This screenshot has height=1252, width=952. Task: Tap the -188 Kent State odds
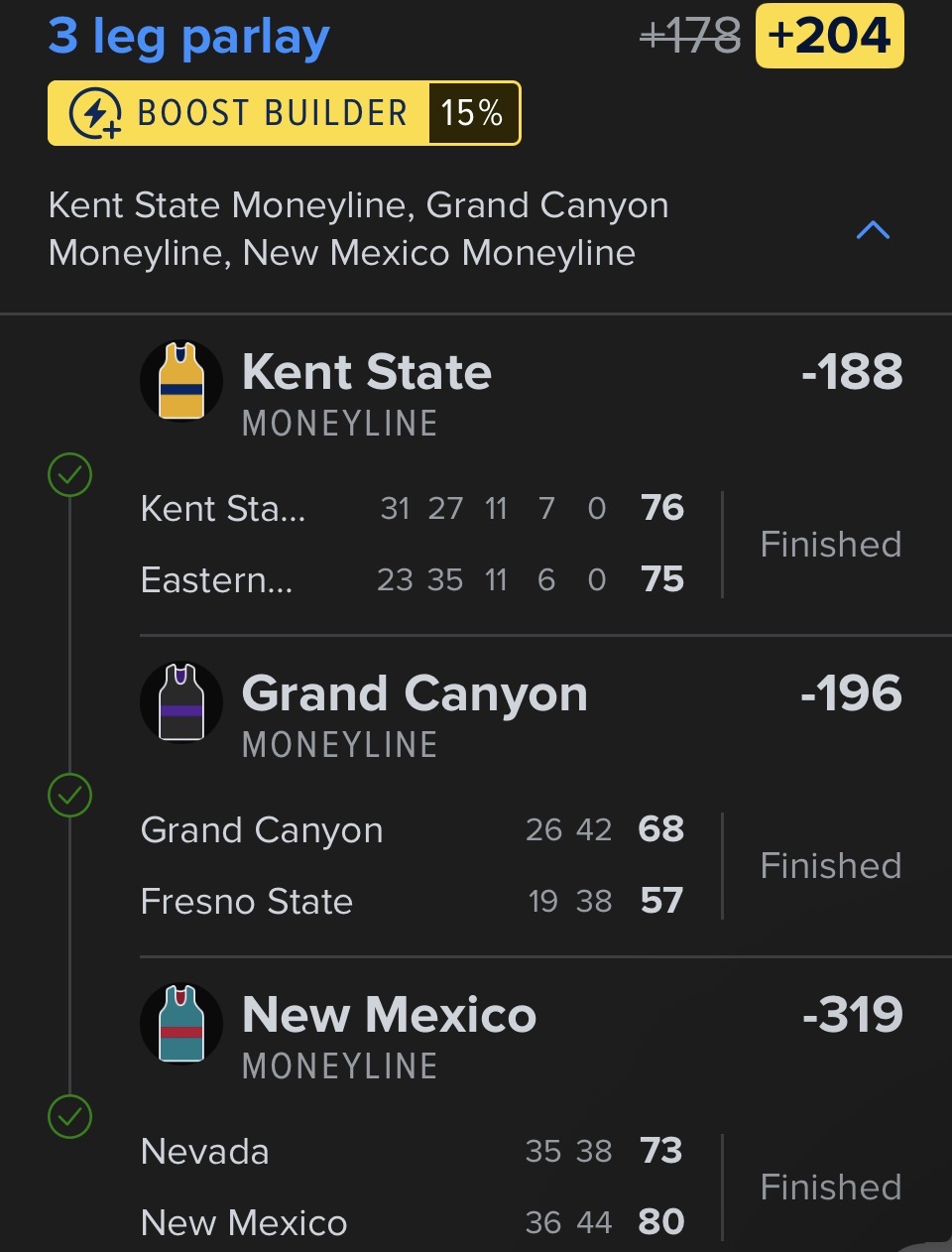point(852,373)
